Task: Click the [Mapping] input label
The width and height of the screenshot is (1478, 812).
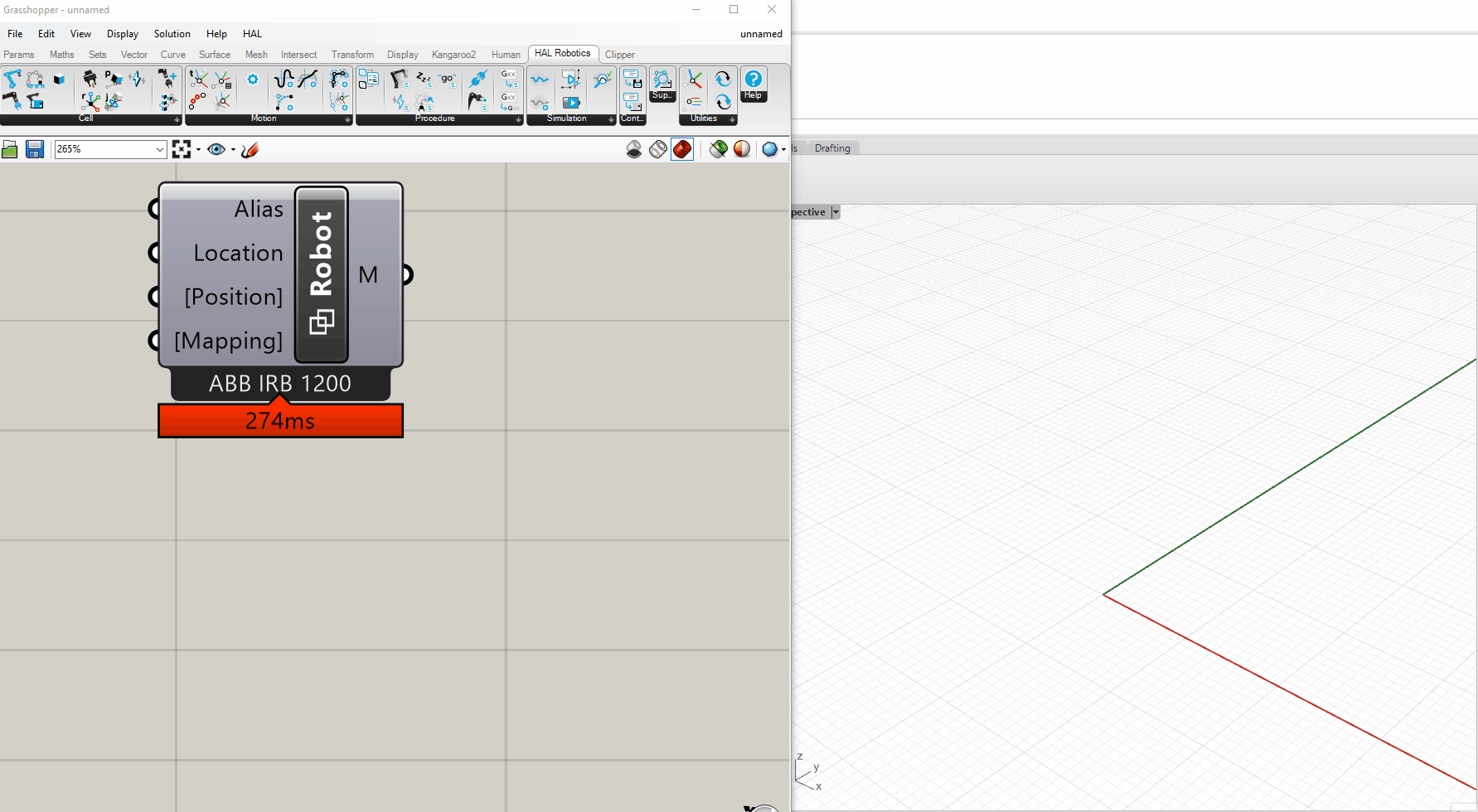Action: [x=229, y=341]
